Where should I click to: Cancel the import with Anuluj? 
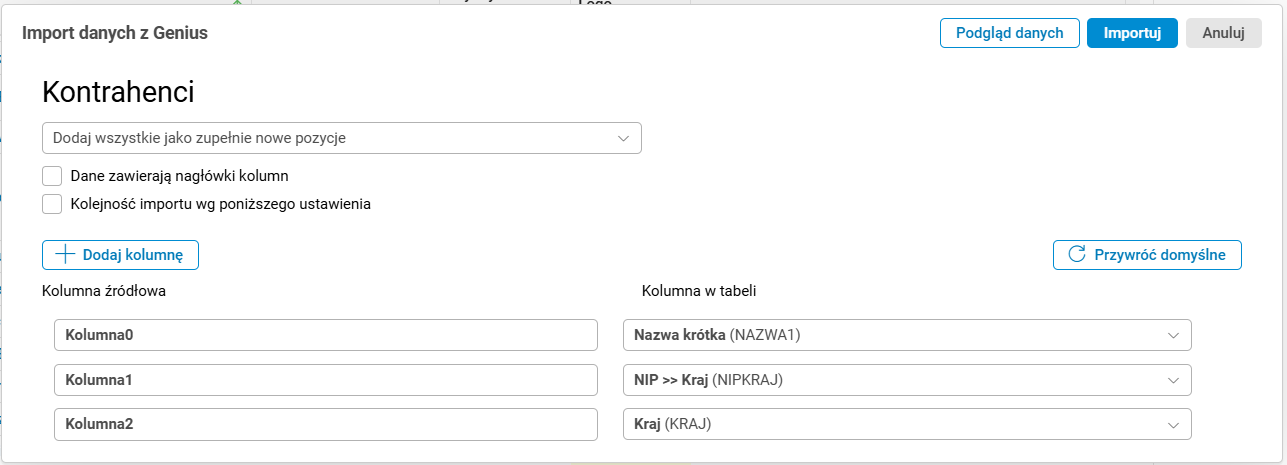point(1223,33)
